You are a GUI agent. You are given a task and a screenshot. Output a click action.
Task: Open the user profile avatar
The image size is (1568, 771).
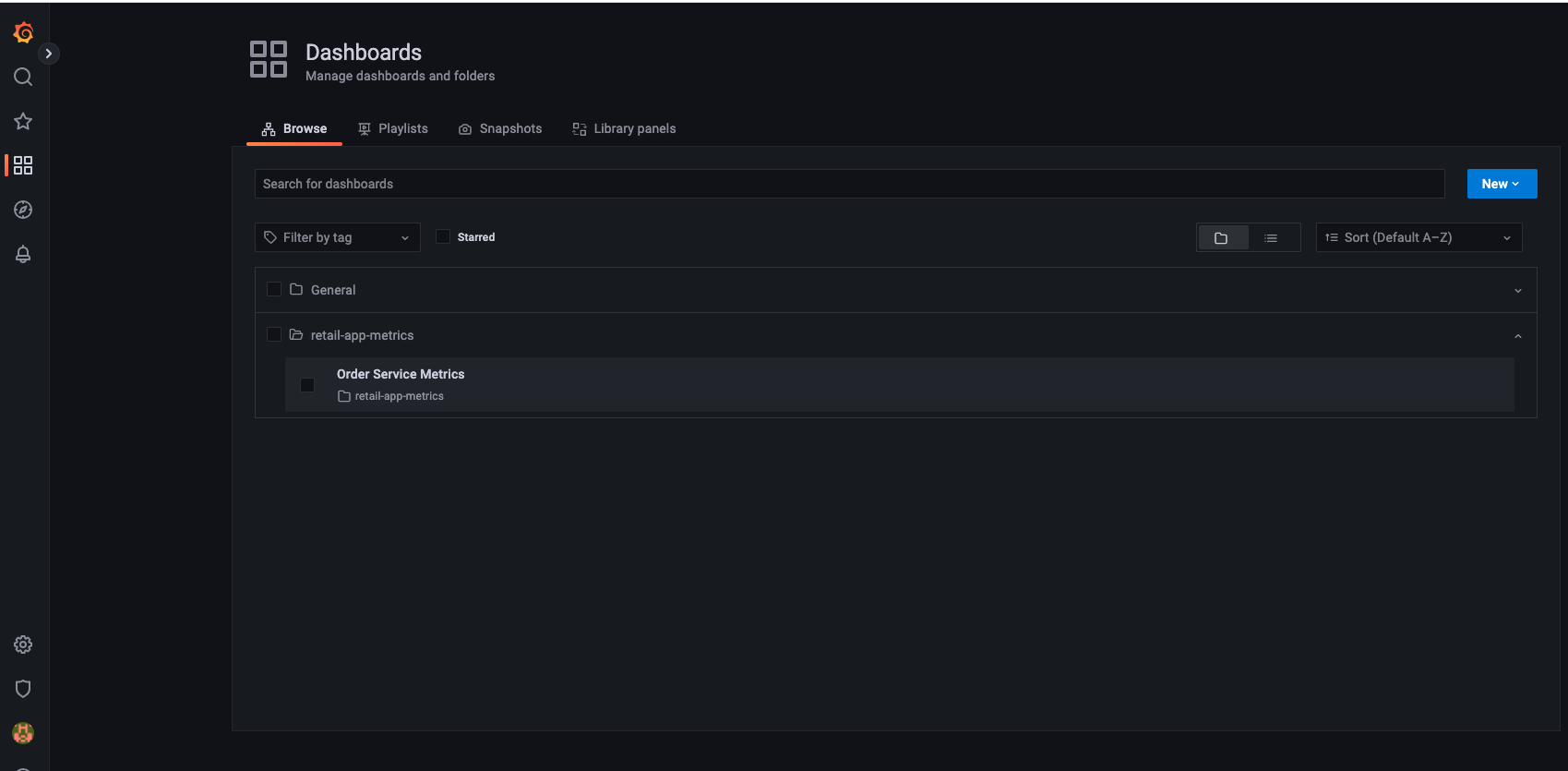point(23,733)
